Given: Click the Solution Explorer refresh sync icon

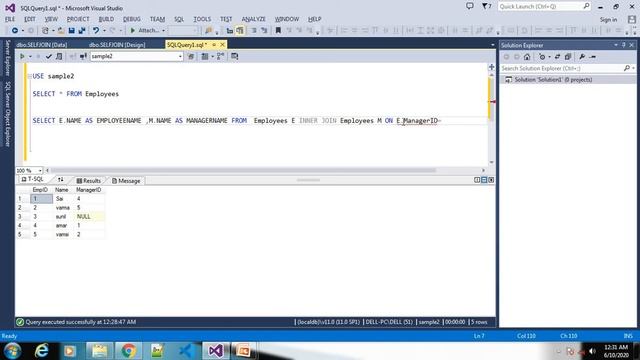Looking at the screenshot, I should pos(557,57).
